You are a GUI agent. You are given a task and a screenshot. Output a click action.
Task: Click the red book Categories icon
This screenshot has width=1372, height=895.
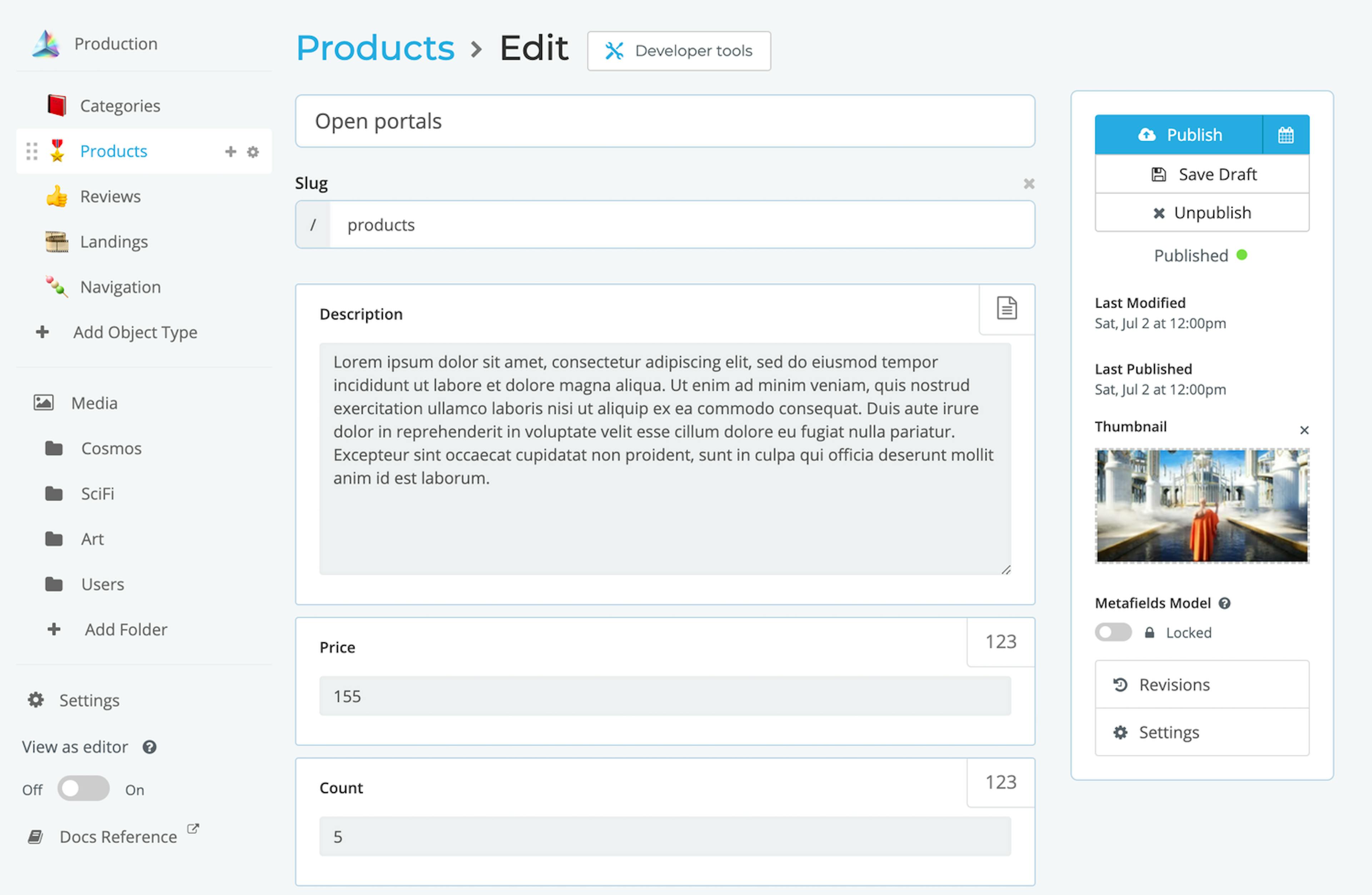point(56,105)
